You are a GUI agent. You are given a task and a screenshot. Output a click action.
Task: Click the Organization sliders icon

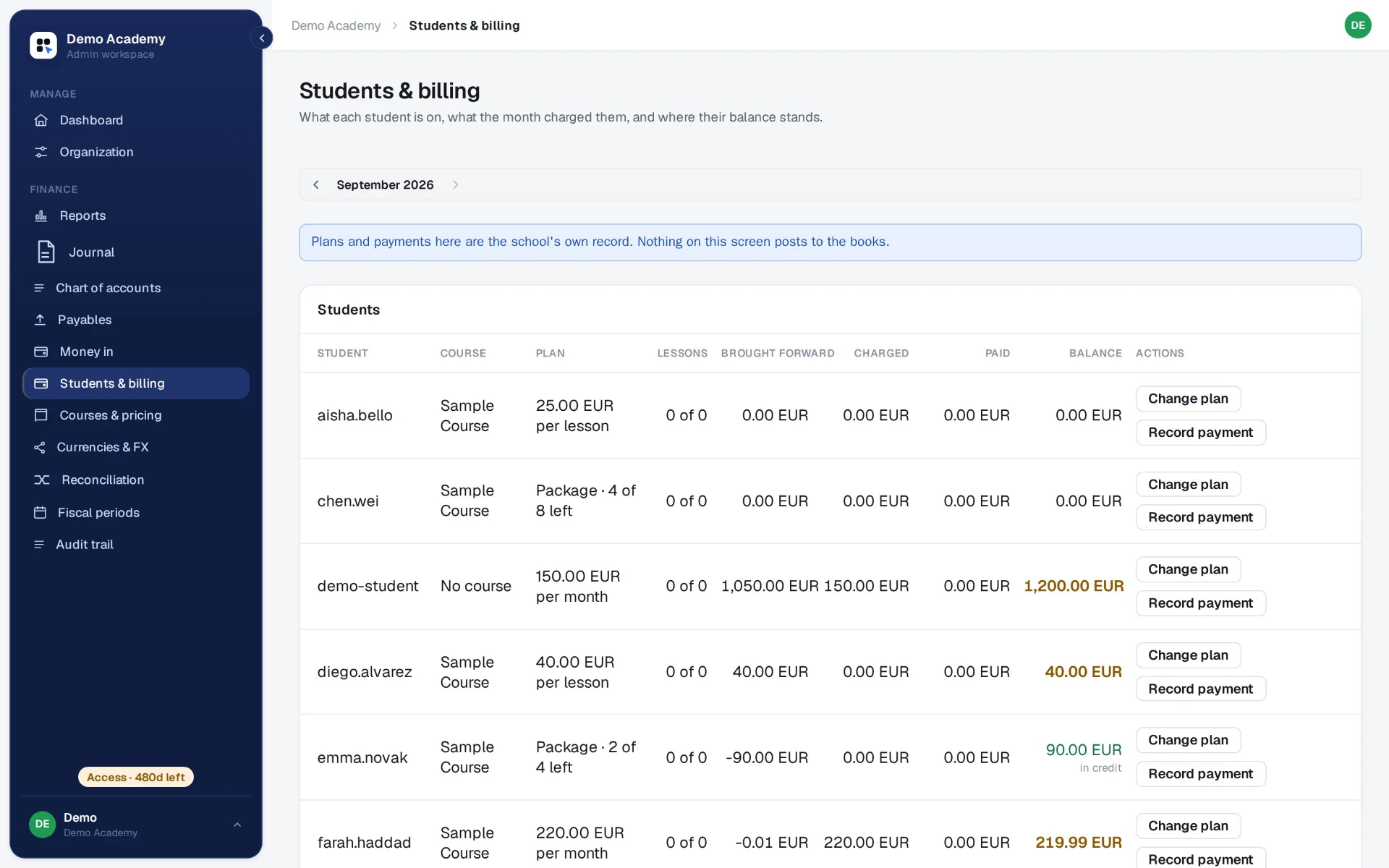click(41, 152)
